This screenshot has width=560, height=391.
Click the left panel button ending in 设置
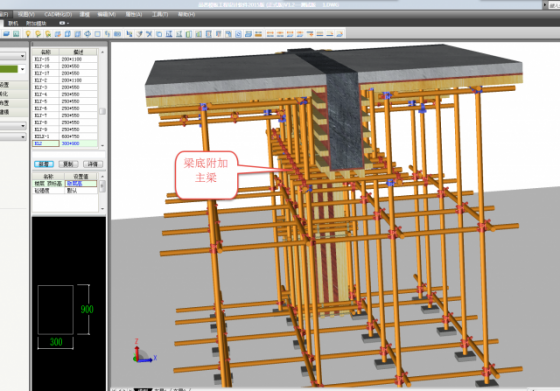coord(14,85)
